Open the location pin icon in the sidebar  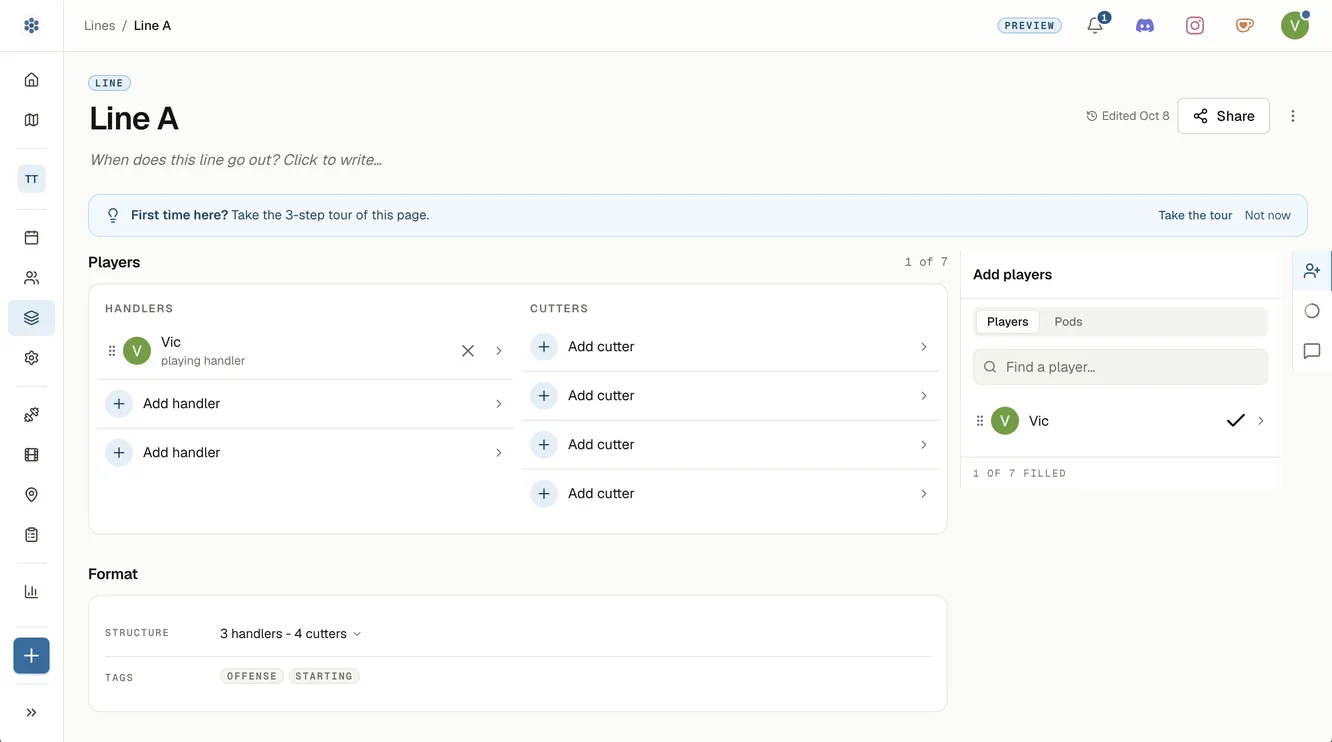click(31, 495)
